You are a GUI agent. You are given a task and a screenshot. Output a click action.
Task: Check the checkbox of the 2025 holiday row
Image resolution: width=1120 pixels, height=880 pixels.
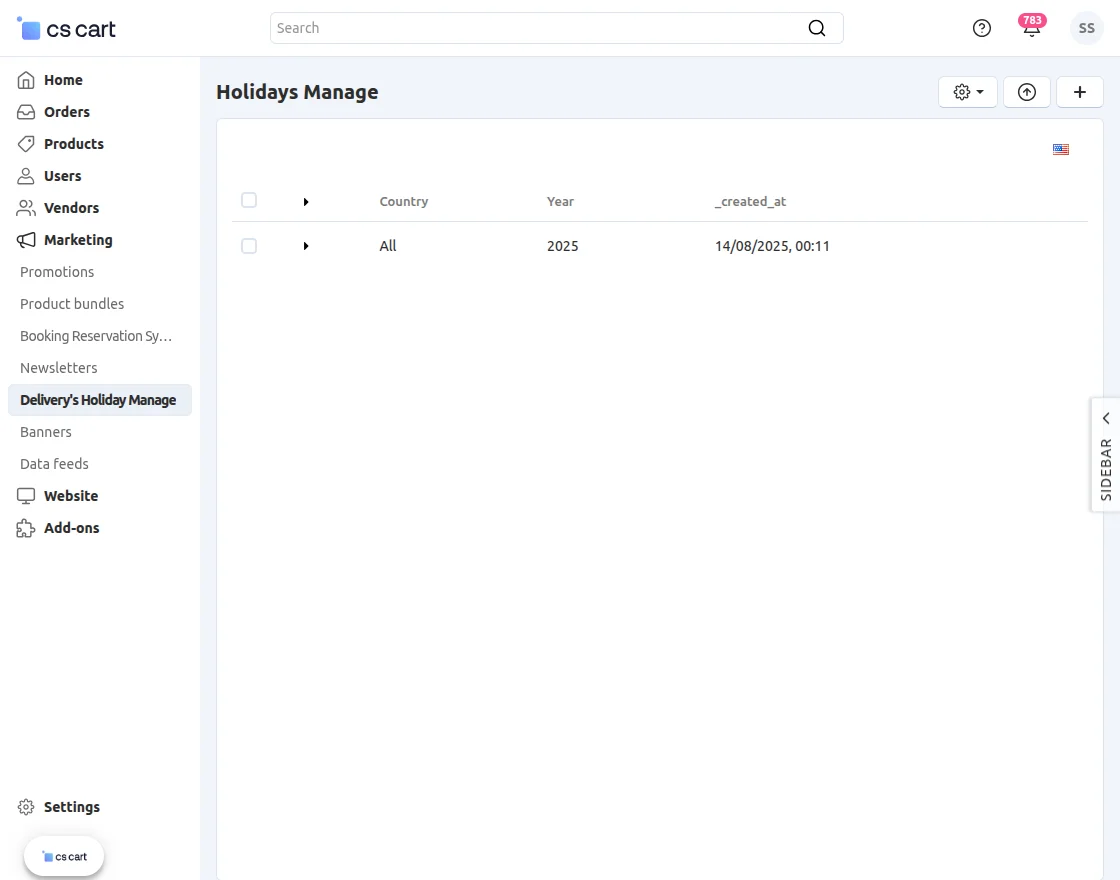point(248,246)
